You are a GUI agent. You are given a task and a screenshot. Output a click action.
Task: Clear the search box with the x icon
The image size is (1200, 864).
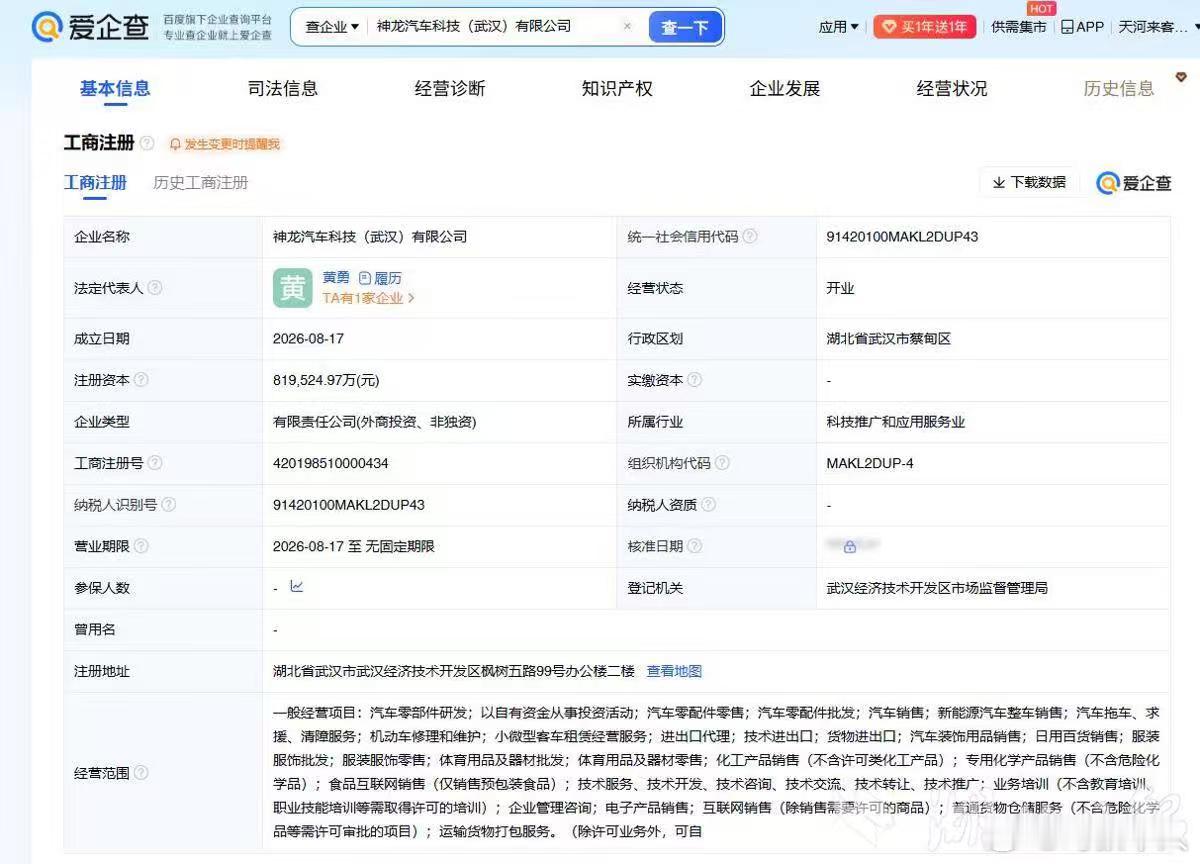(x=627, y=27)
